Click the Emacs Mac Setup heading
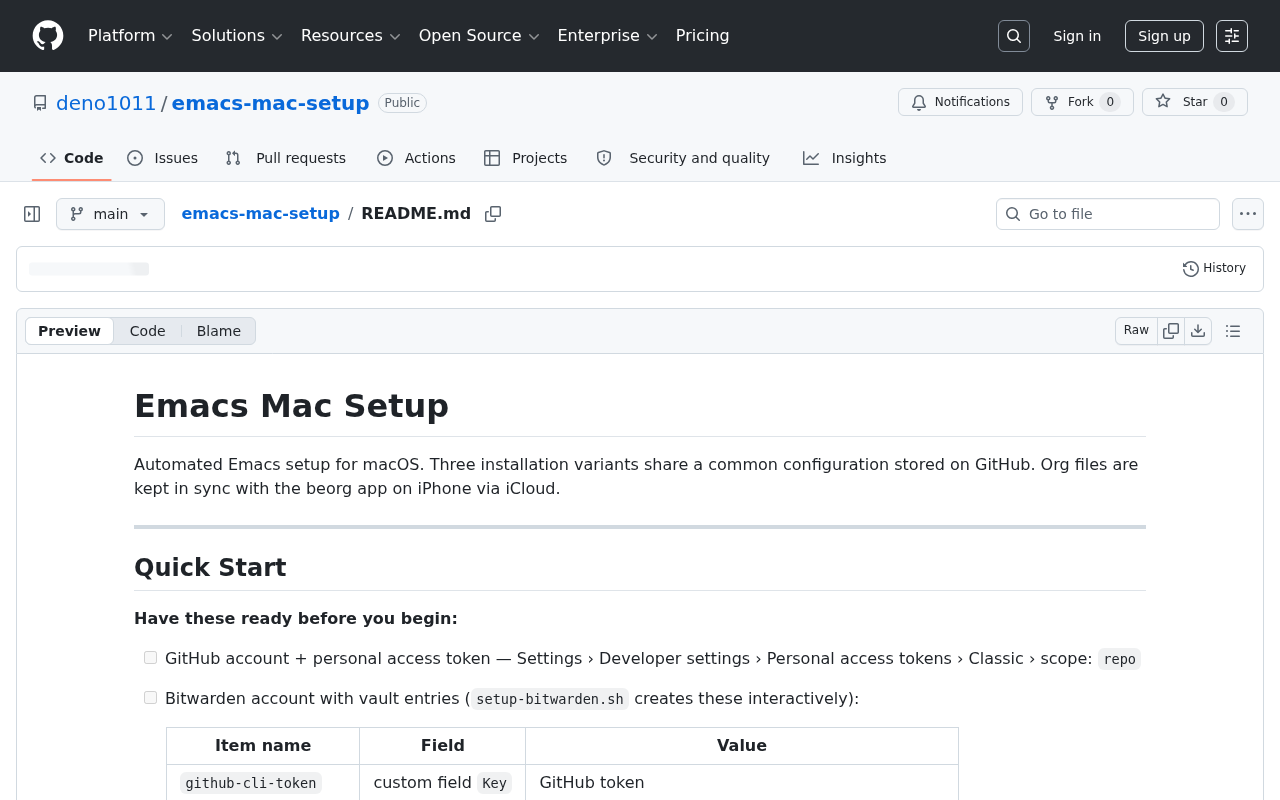 pyautogui.click(x=291, y=406)
